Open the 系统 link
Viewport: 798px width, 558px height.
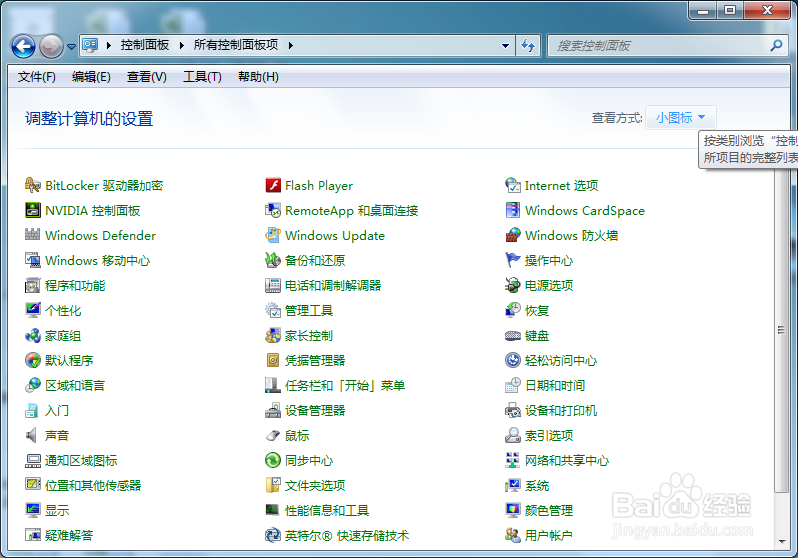(x=537, y=486)
